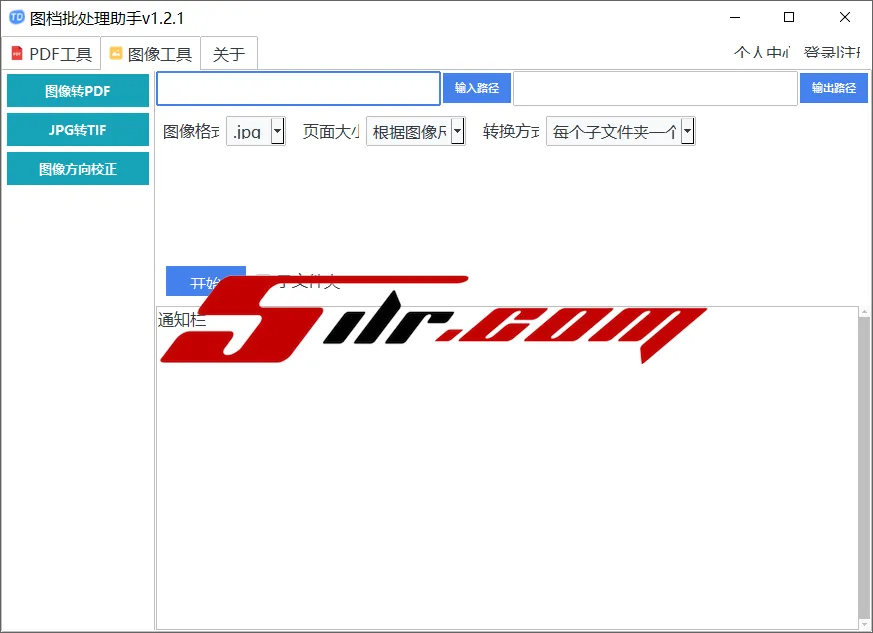The image size is (873, 633).
Task: Close the 图档批处理助手 window
Action: pyautogui.click(x=845, y=17)
